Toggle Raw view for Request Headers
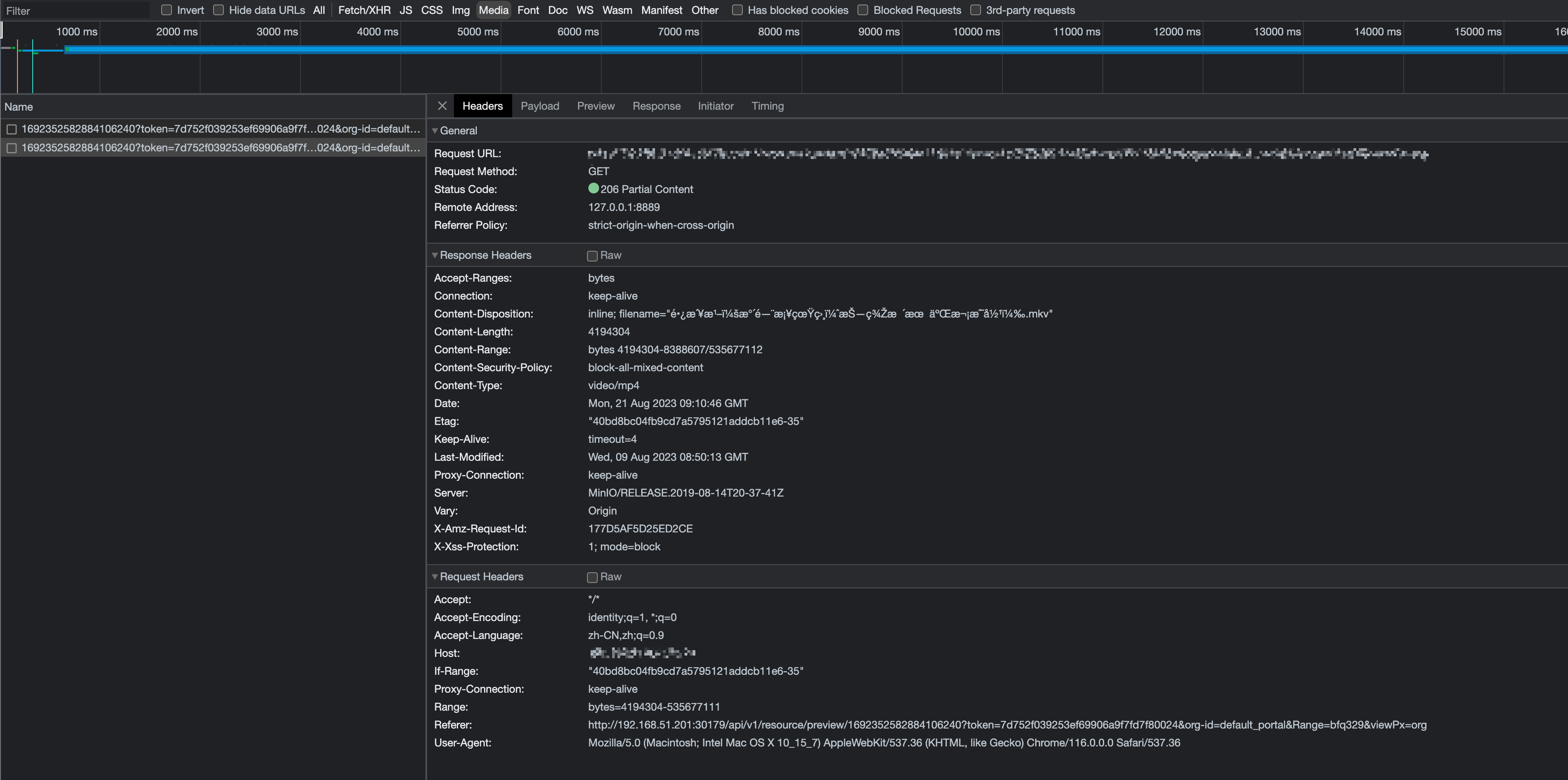The image size is (1568, 780). point(592,577)
